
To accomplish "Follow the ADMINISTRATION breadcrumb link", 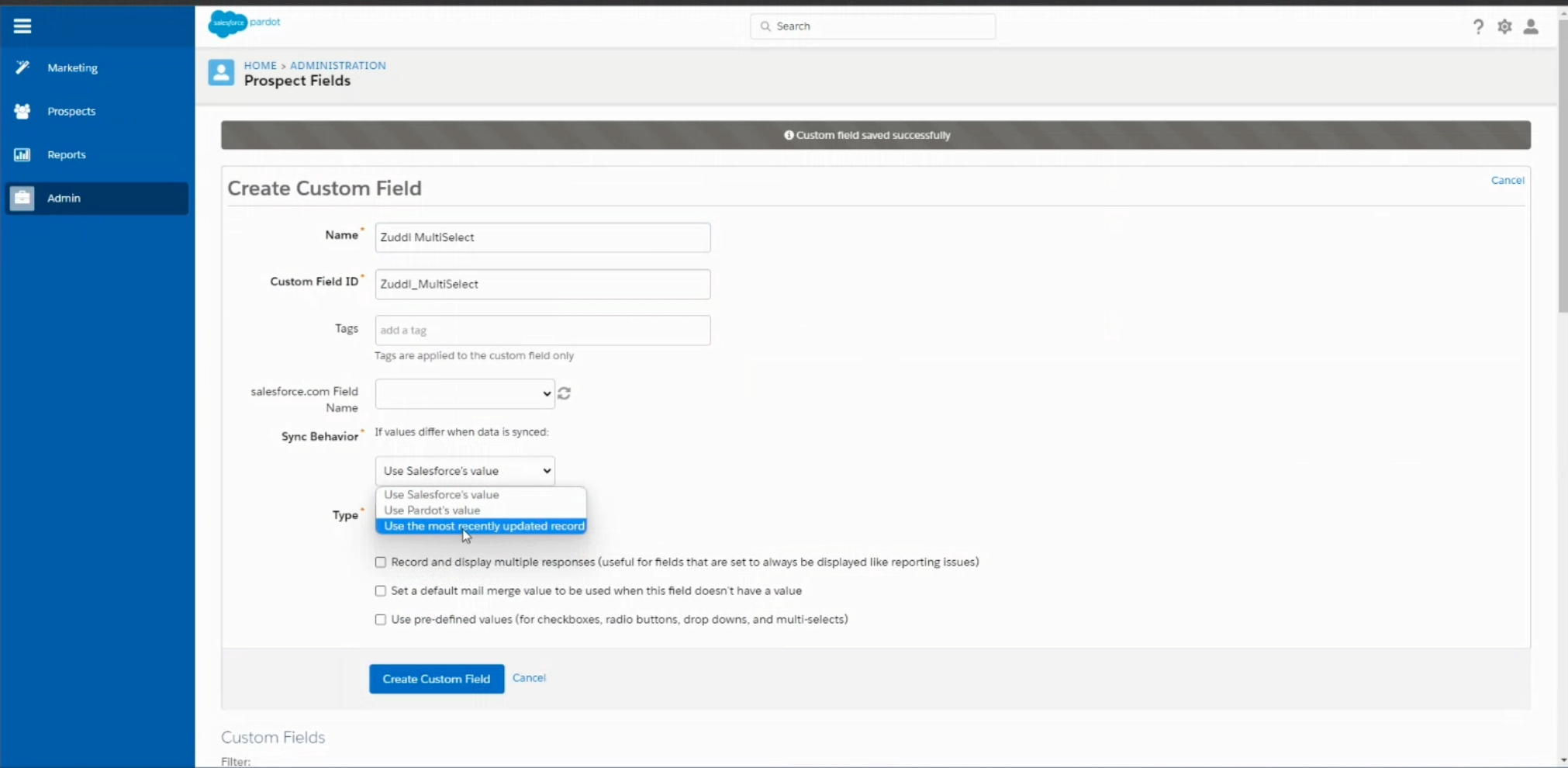I will [x=337, y=66].
